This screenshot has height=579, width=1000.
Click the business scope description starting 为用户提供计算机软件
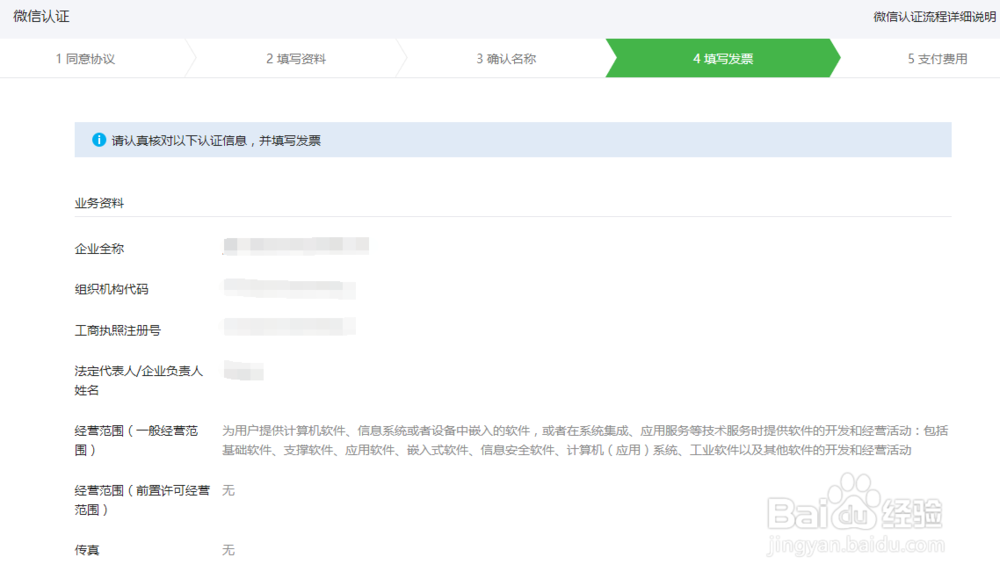pos(585,440)
